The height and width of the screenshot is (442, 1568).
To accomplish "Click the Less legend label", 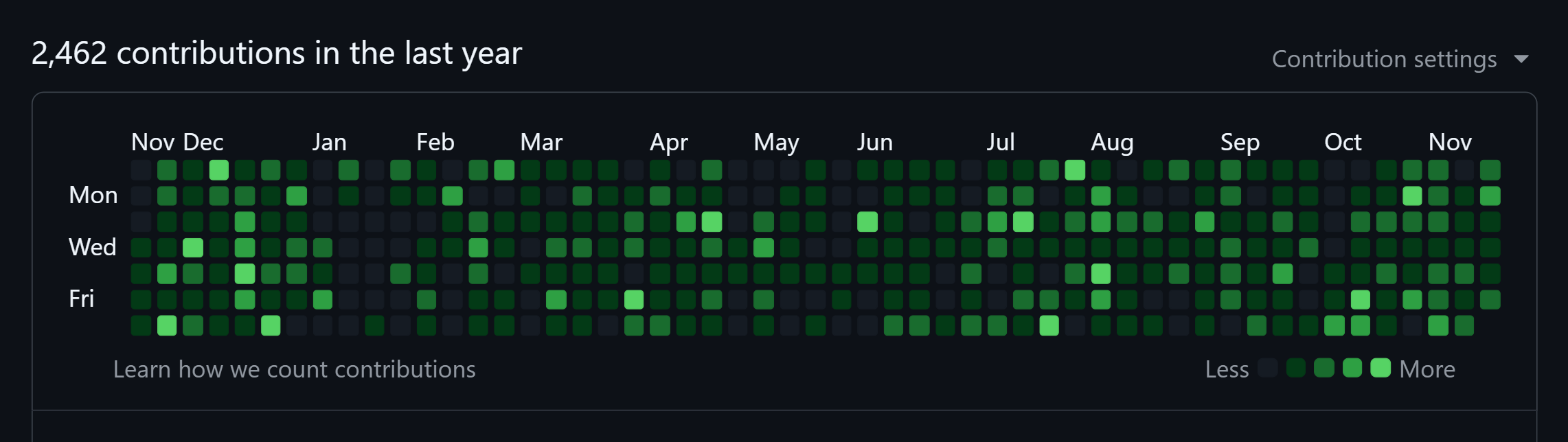I will (x=1227, y=369).
